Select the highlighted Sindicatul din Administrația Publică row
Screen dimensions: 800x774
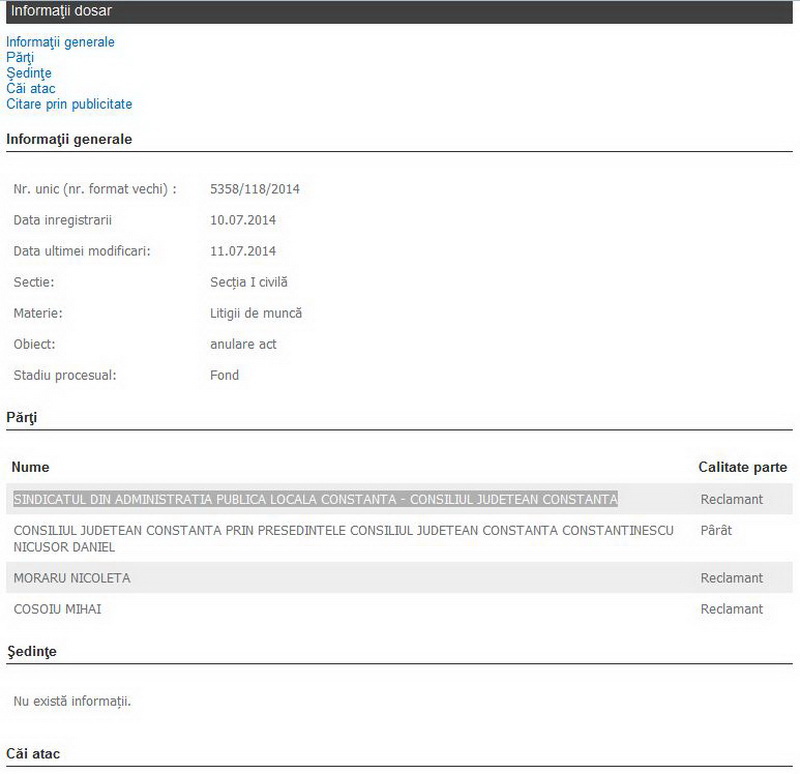(315, 499)
